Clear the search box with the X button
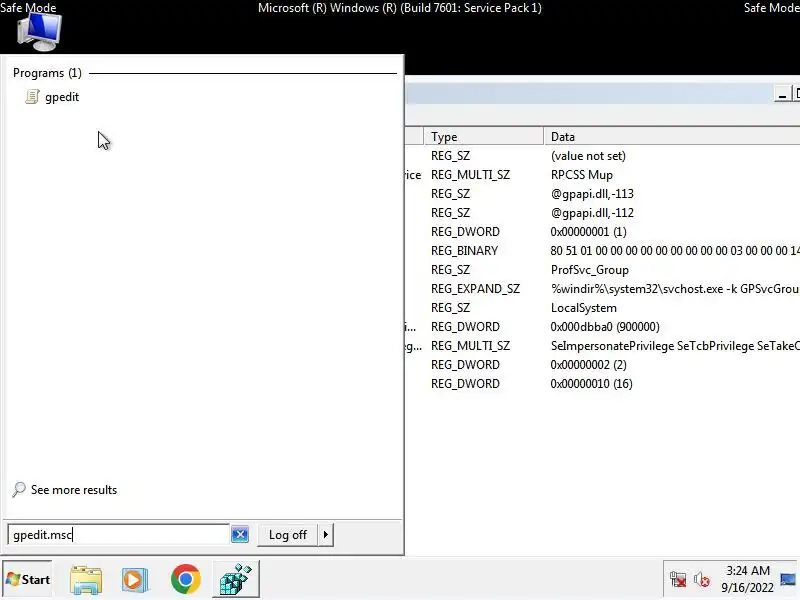The image size is (800, 600). pos(240,534)
